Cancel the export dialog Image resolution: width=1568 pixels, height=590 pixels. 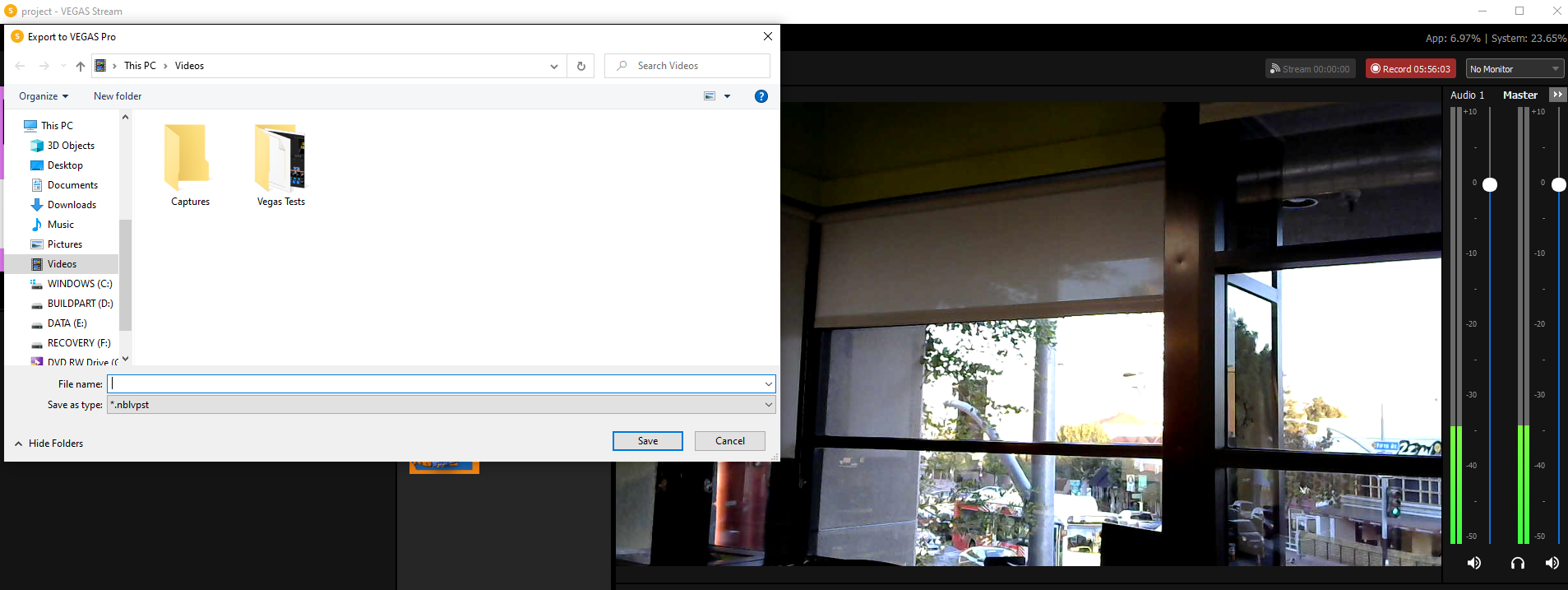coord(729,441)
